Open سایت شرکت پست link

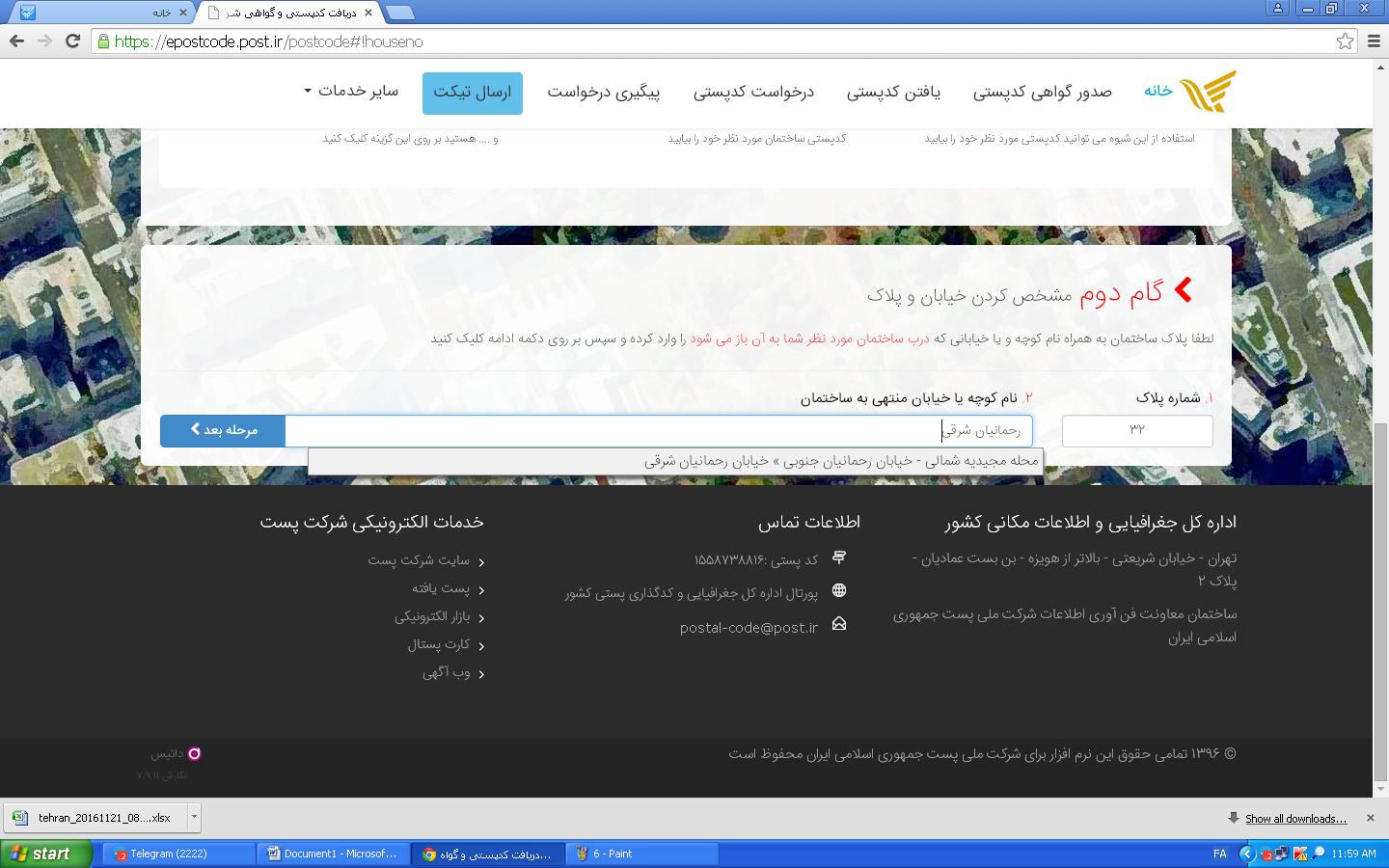419,560
